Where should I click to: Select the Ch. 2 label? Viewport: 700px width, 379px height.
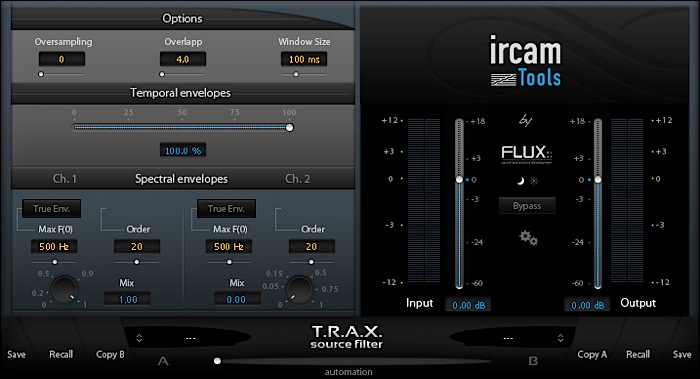(297, 179)
